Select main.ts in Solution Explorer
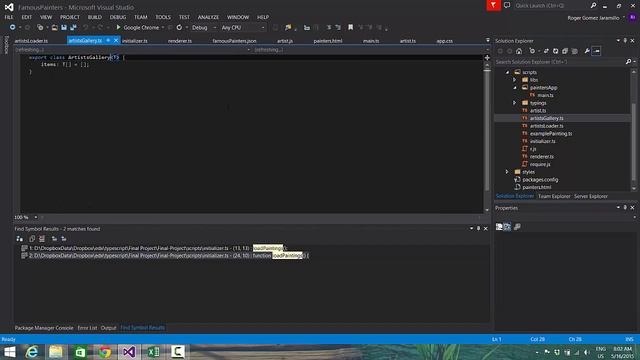 [545, 95]
